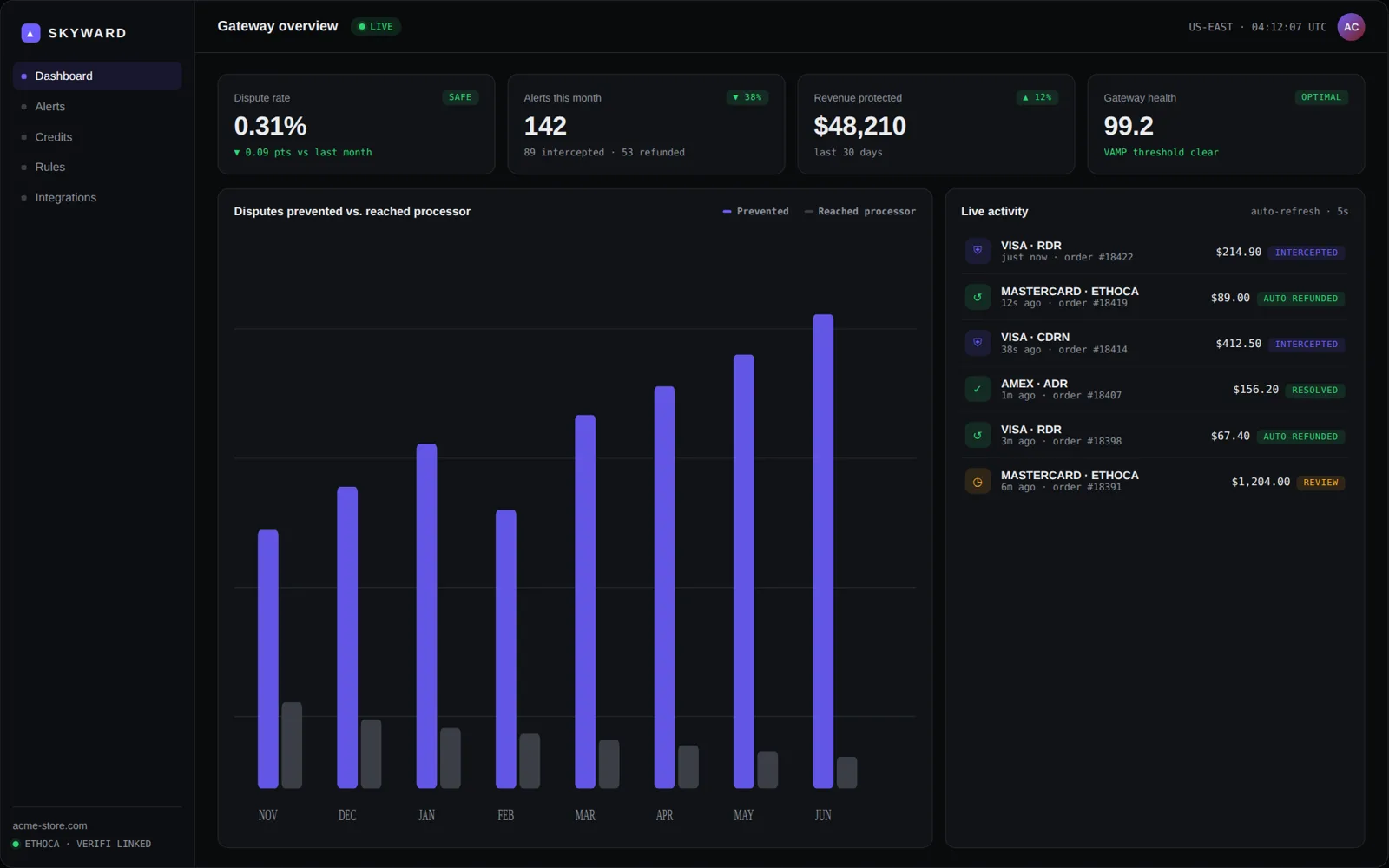Click the Dispute rate 0.31% value
The width and height of the screenshot is (1389, 868).
pyautogui.click(x=270, y=126)
